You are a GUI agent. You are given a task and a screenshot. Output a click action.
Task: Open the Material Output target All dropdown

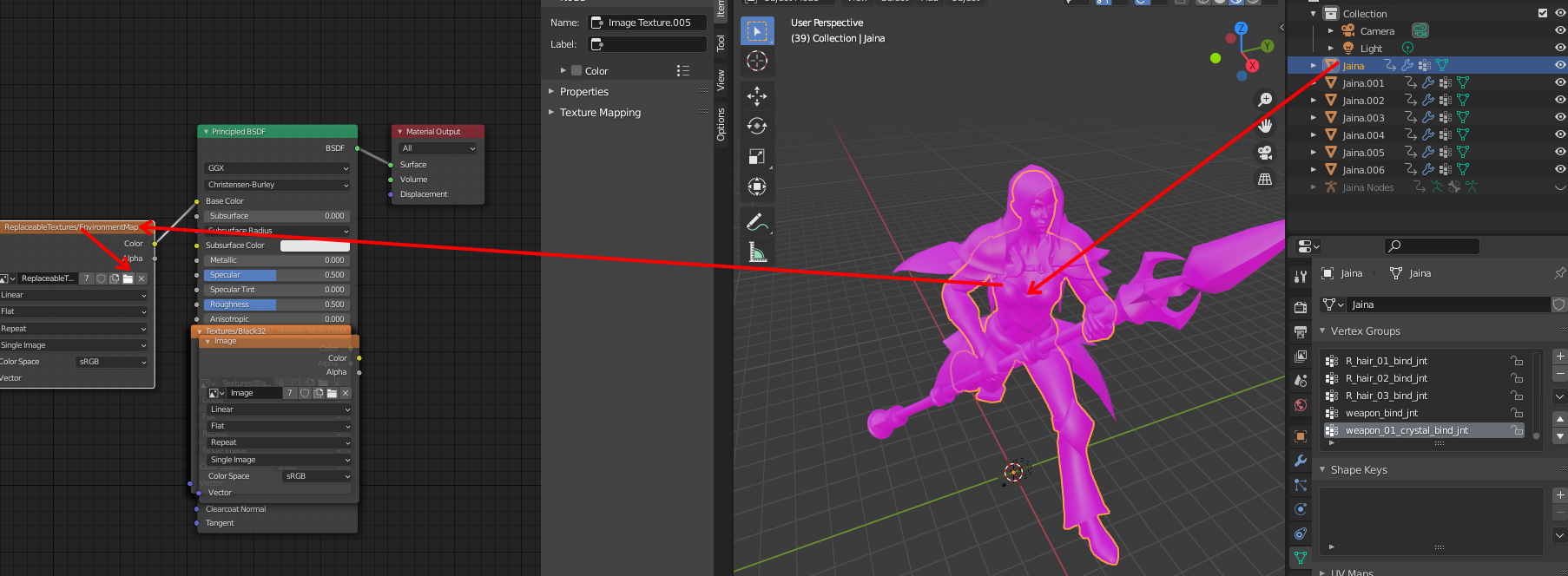(438, 148)
